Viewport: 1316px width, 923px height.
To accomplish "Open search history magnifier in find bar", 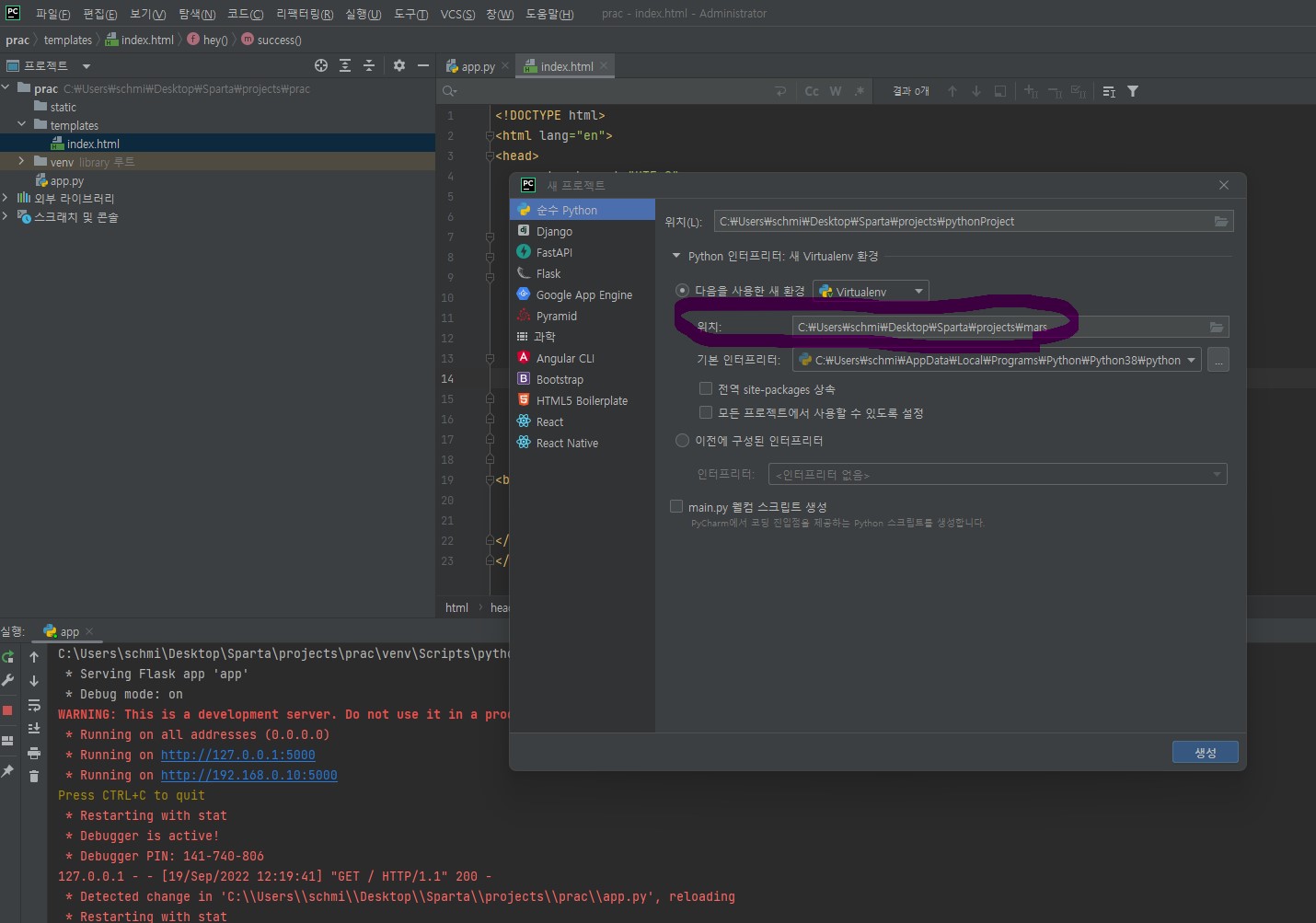I will [x=449, y=91].
